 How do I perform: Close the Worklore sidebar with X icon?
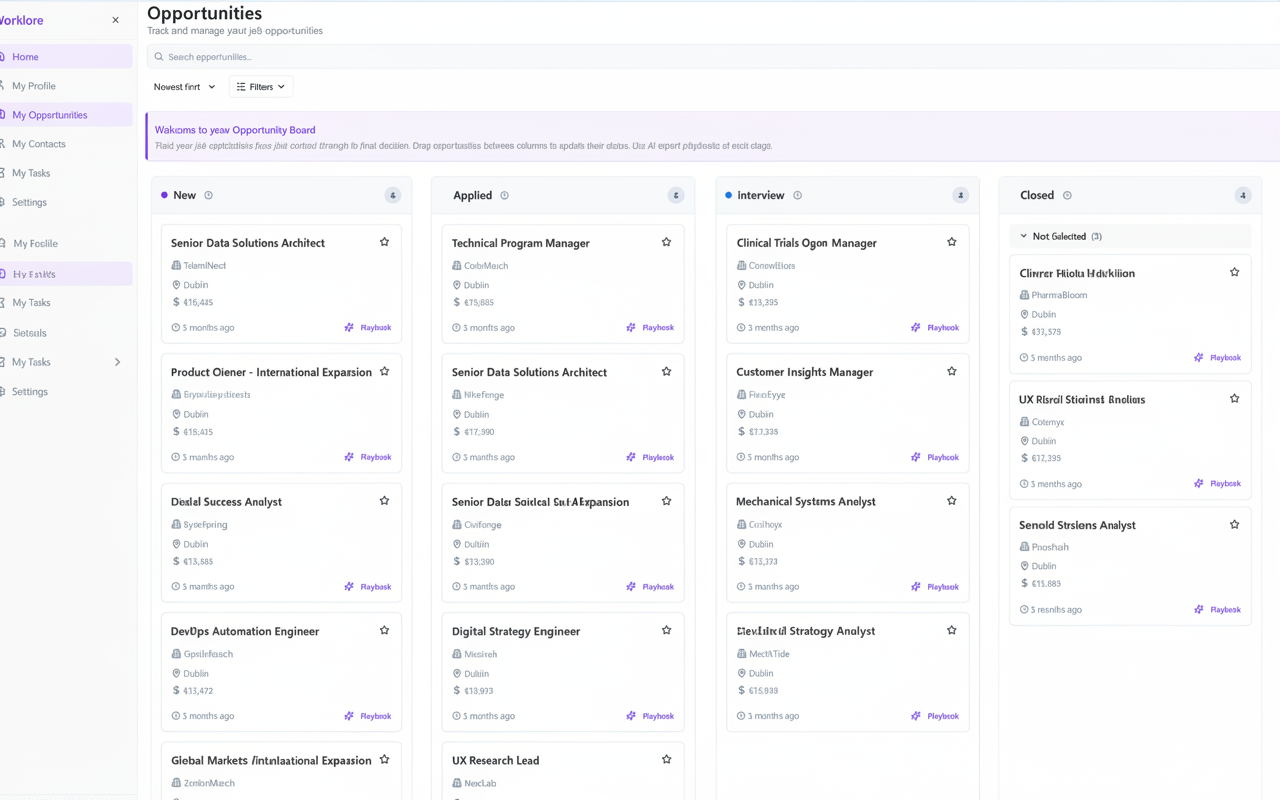click(115, 20)
